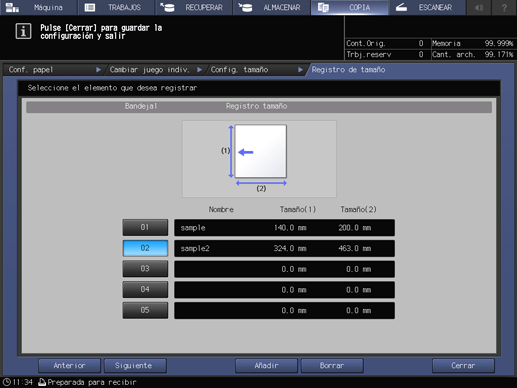Click the clock icon in status bar
This screenshot has height=388, width=517.
6,382
